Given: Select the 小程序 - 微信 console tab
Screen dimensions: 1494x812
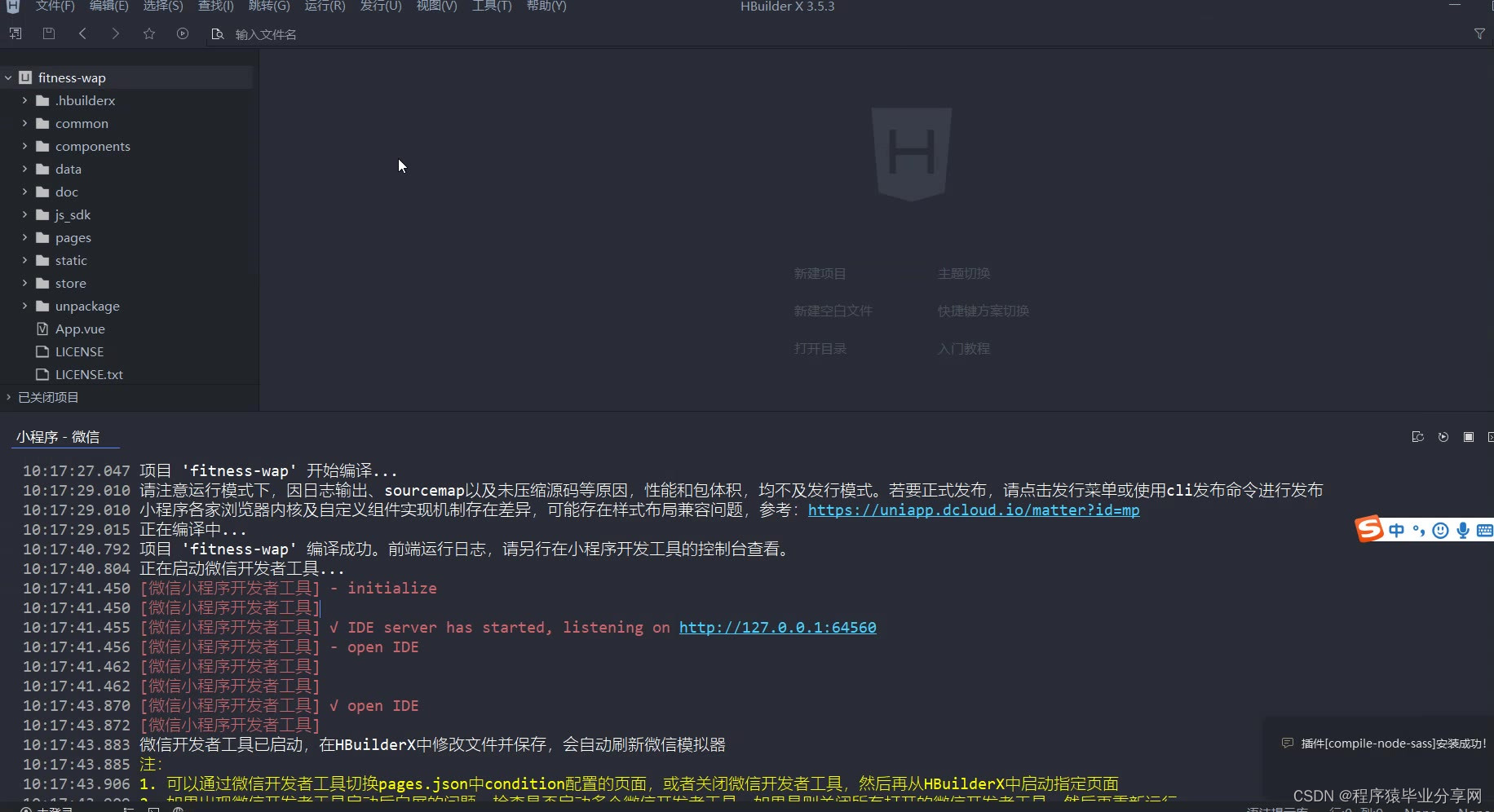Looking at the screenshot, I should click(x=58, y=437).
